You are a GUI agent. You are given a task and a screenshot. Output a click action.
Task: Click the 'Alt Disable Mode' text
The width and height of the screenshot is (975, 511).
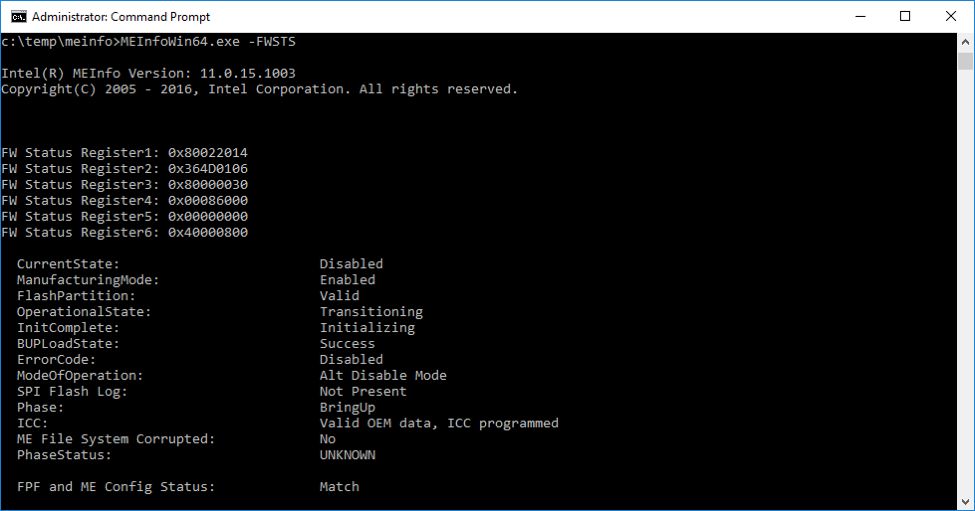[383, 376]
